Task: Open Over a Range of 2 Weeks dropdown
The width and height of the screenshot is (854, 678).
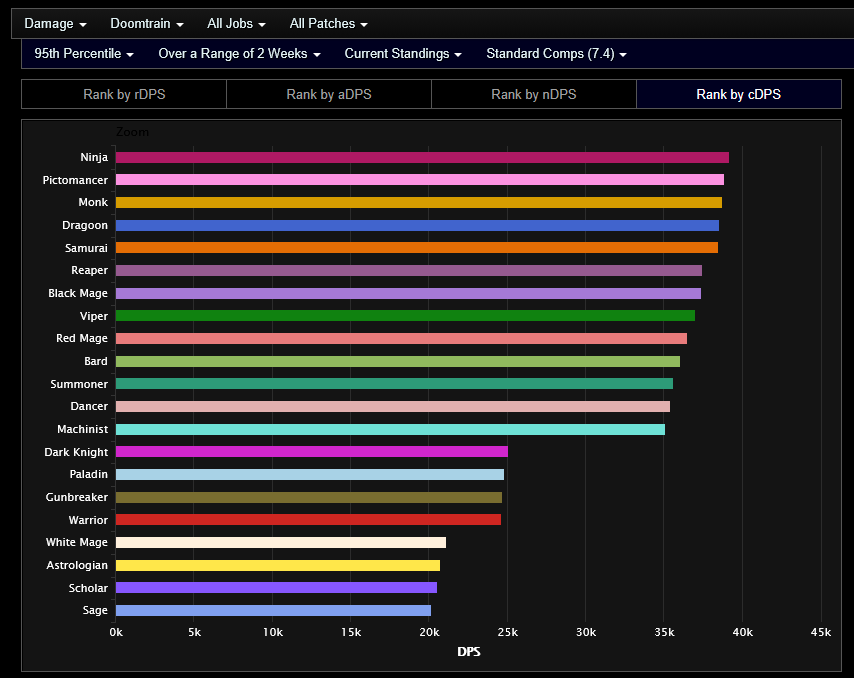Action: click(x=239, y=53)
